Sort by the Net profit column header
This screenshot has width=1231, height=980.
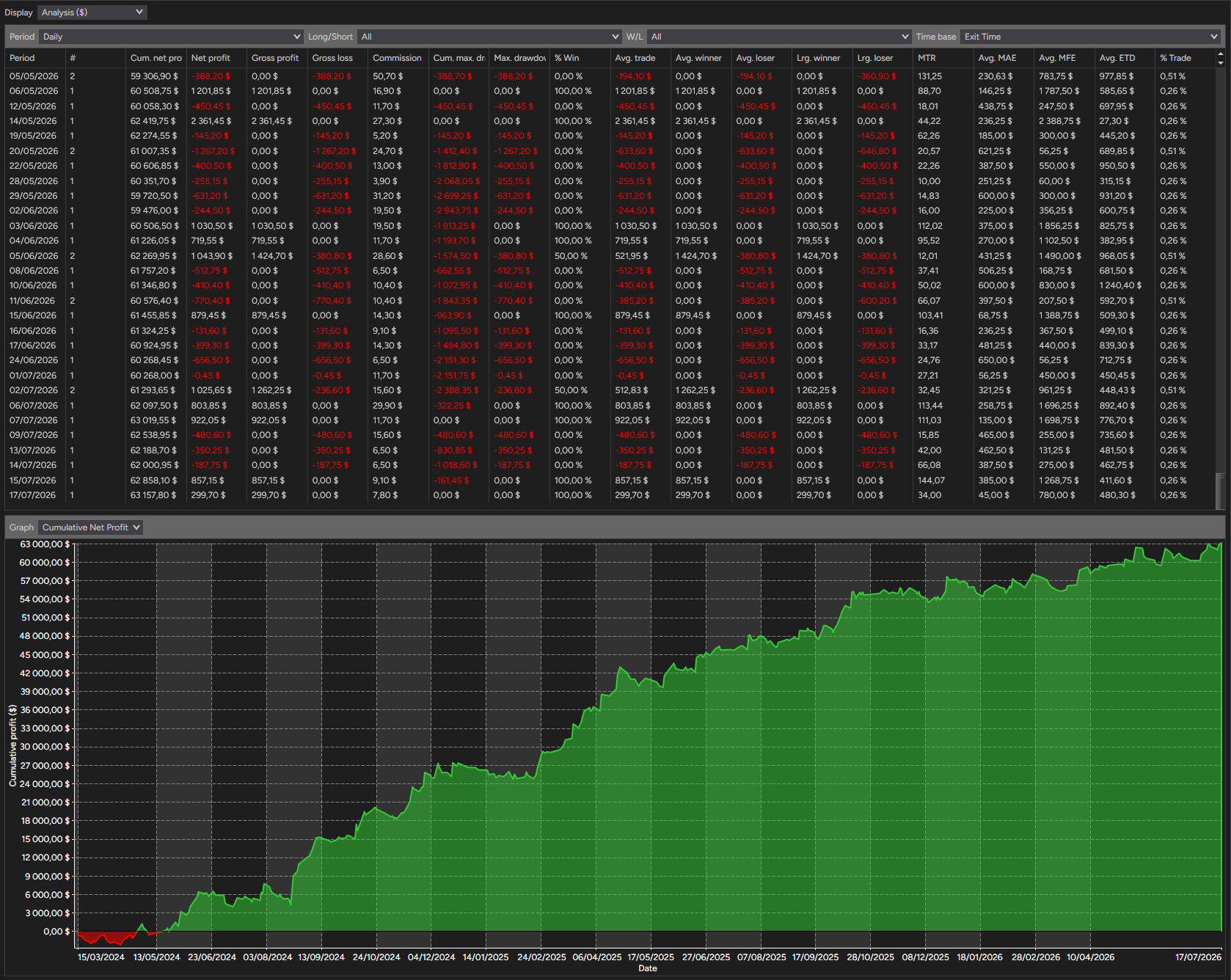click(x=216, y=58)
